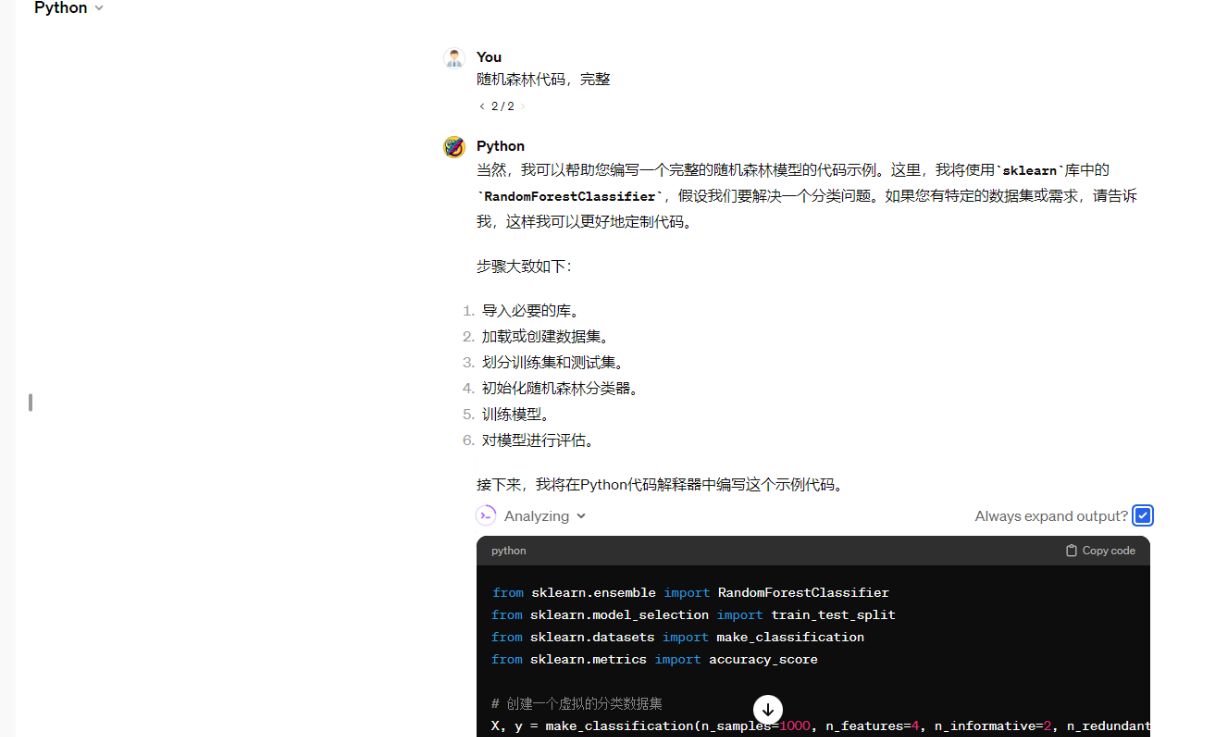The width and height of the screenshot is (1209, 737).
Task: Click code line importing RandomForestClassifier
Action: point(690,593)
